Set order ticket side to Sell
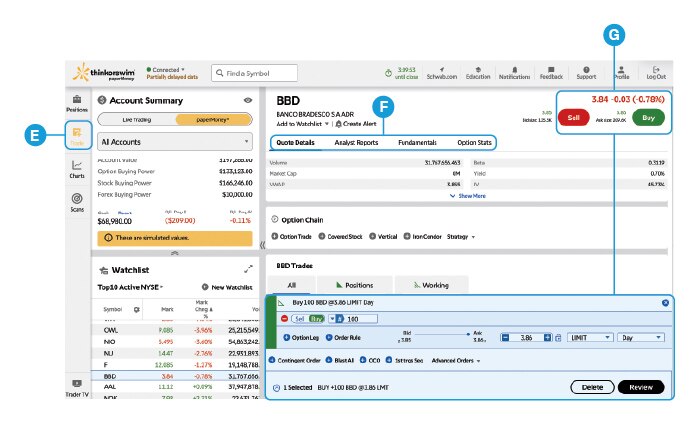Screen dimensions: 700x428 [299, 319]
